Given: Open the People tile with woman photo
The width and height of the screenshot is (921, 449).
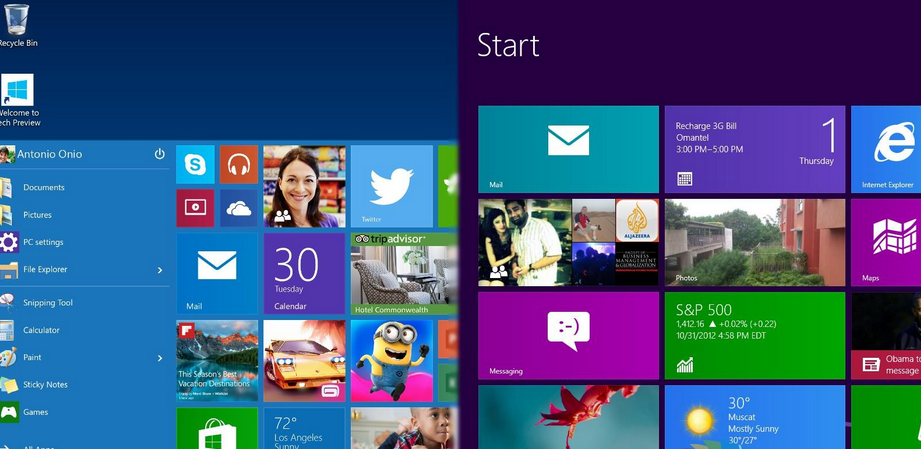Looking at the screenshot, I should (304, 186).
